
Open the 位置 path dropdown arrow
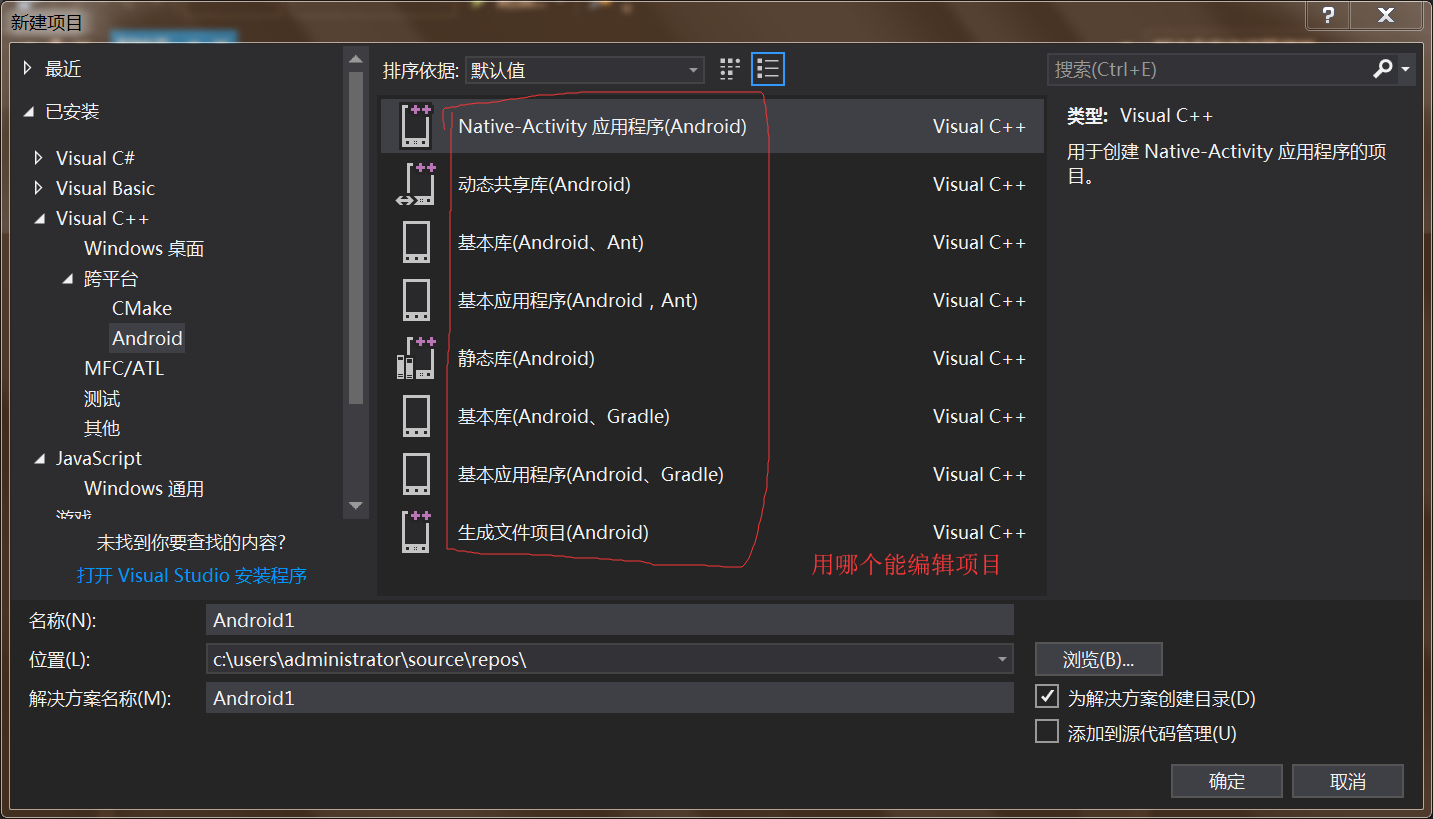[1002, 659]
